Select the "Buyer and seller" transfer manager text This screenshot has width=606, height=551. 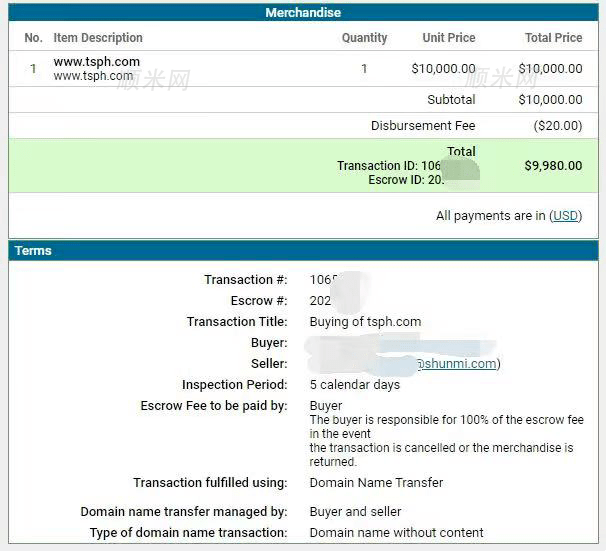pyautogui.click(x=355, y=512)
